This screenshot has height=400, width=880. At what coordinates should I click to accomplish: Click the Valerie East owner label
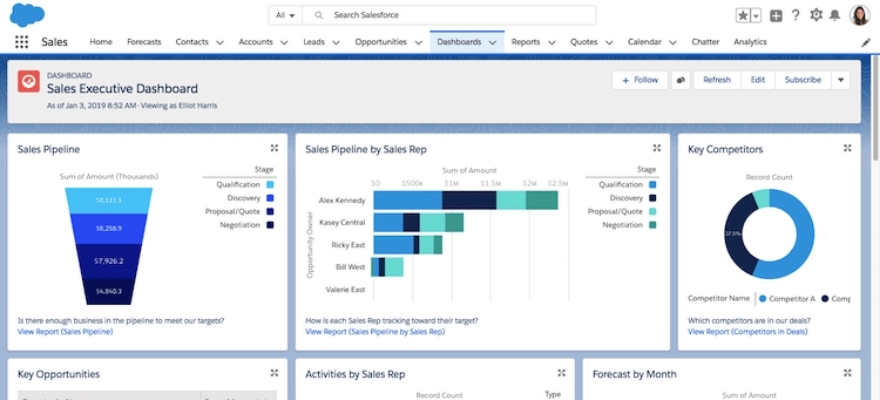click(345, 289)
